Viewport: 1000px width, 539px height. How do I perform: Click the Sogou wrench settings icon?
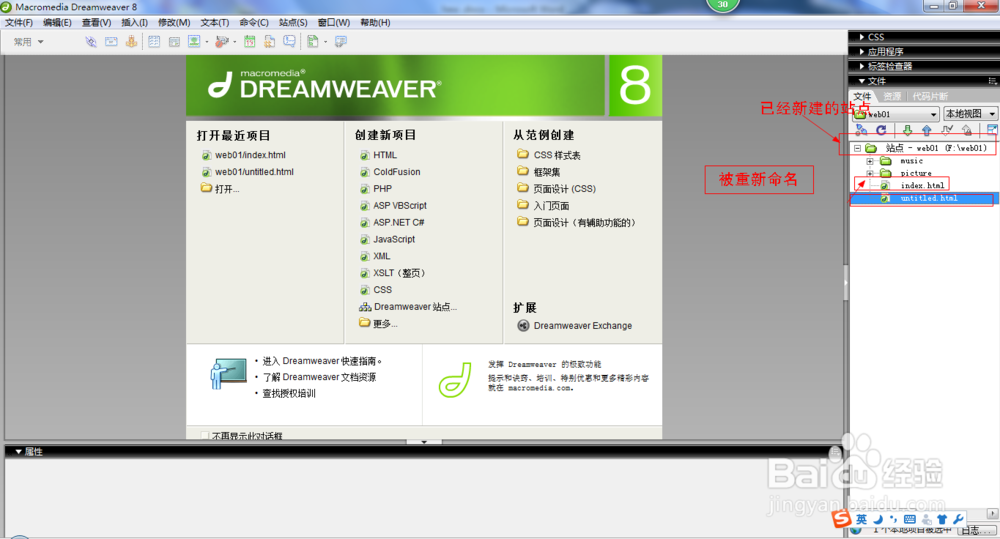958,519
